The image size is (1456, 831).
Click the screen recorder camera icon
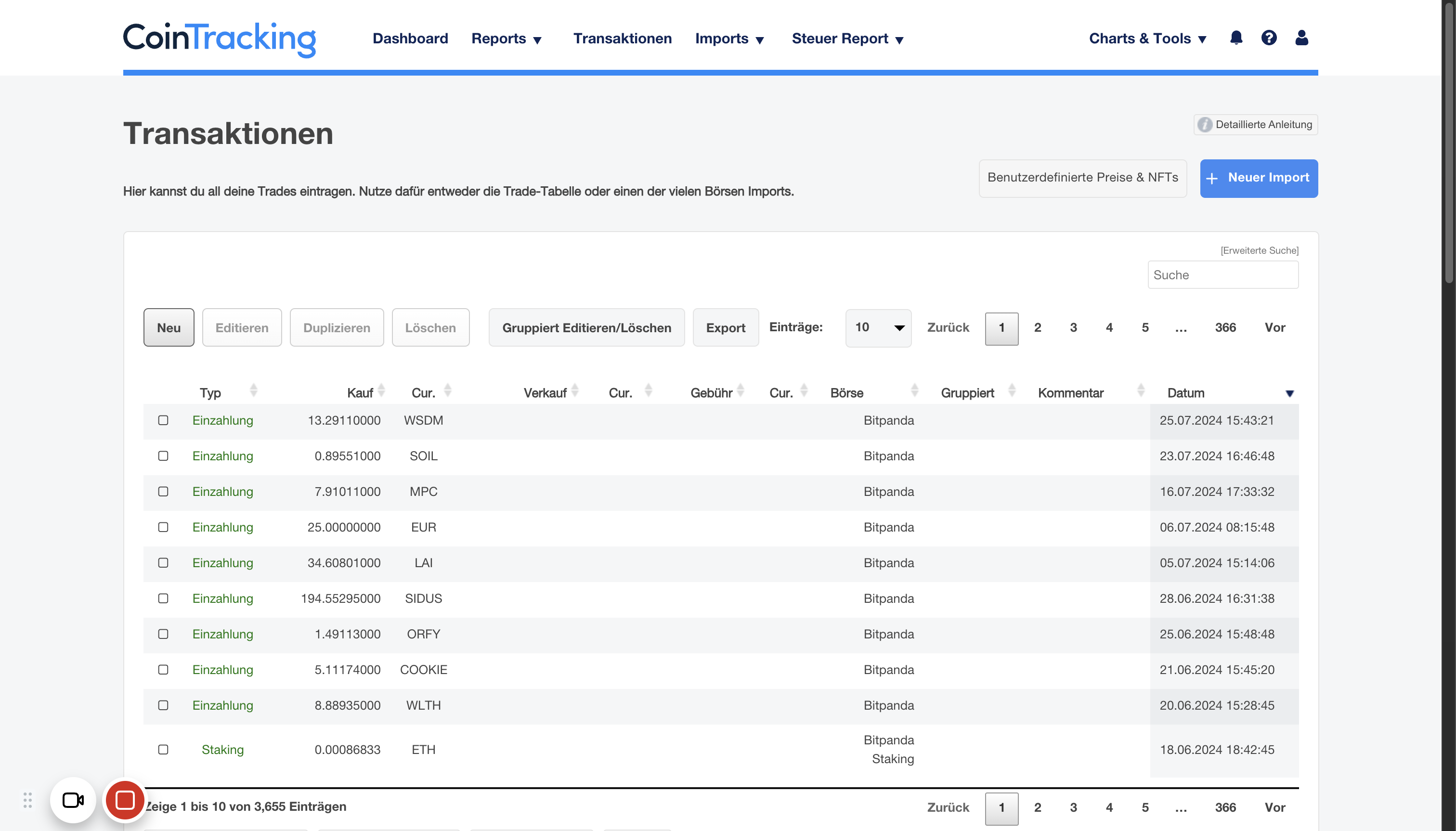[x=73, y=800]
